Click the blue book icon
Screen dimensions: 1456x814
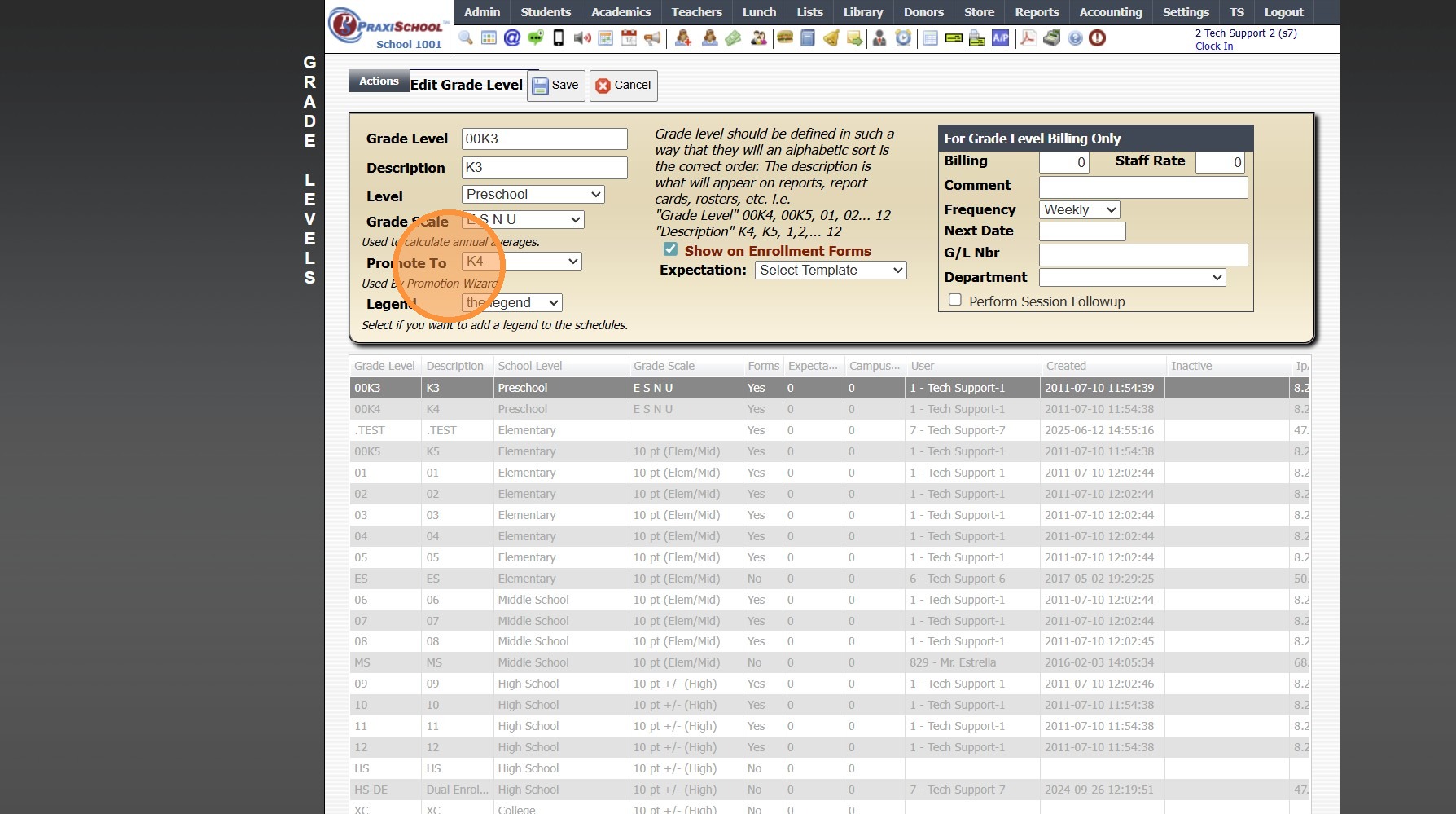808,37
